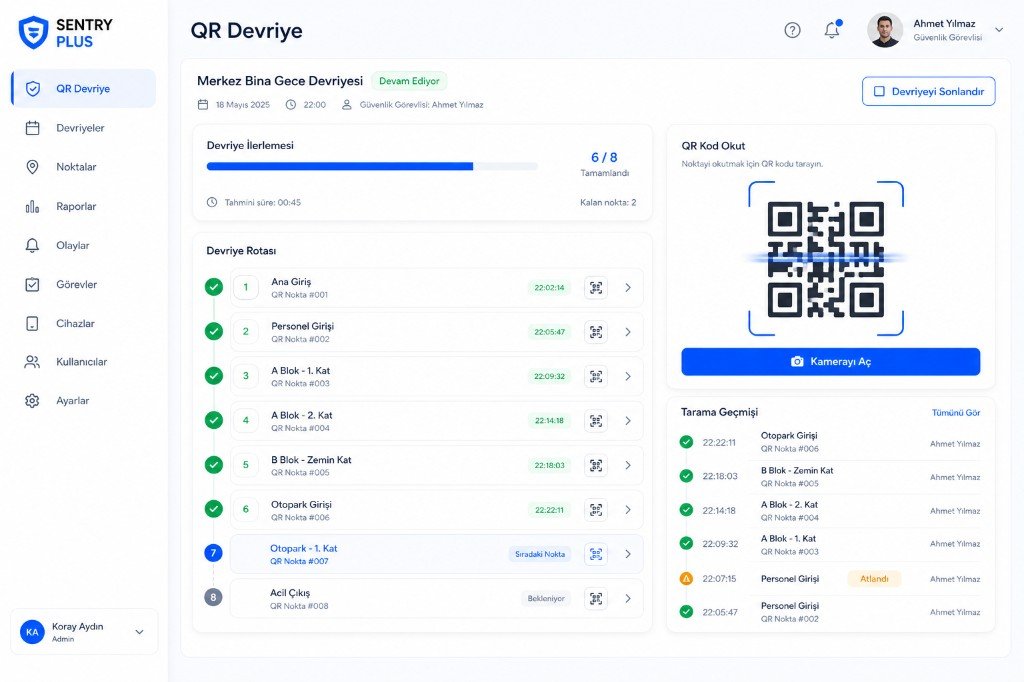Open Tümünü Gör link
The image size is (1024, 682).
click(956, 412)
